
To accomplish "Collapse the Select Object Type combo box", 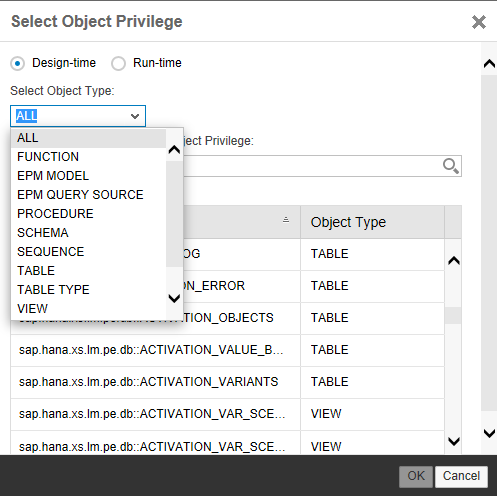I will [135, 116].
